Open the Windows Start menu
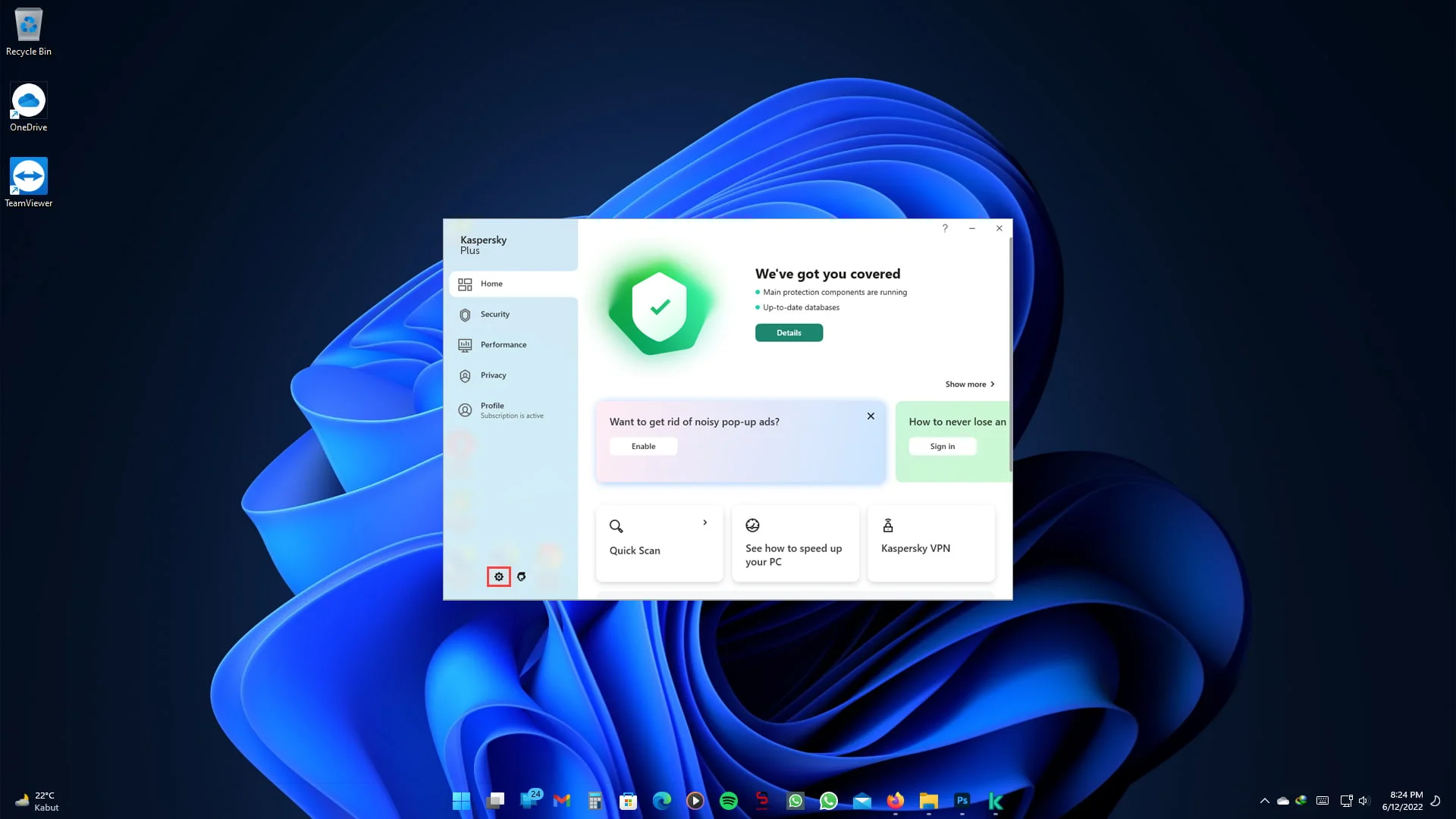The width and height of the screenshot is (1456, 819). (461, 801)
